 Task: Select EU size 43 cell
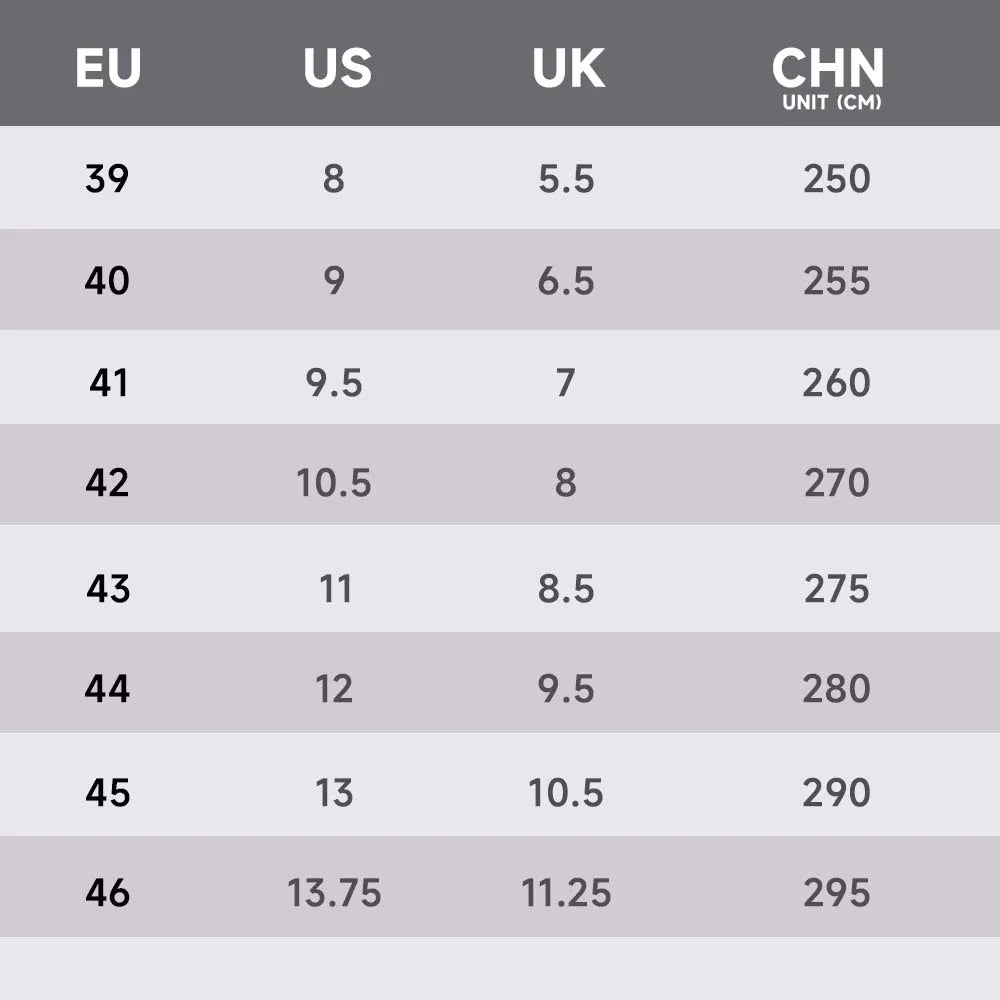click(108, 588)
